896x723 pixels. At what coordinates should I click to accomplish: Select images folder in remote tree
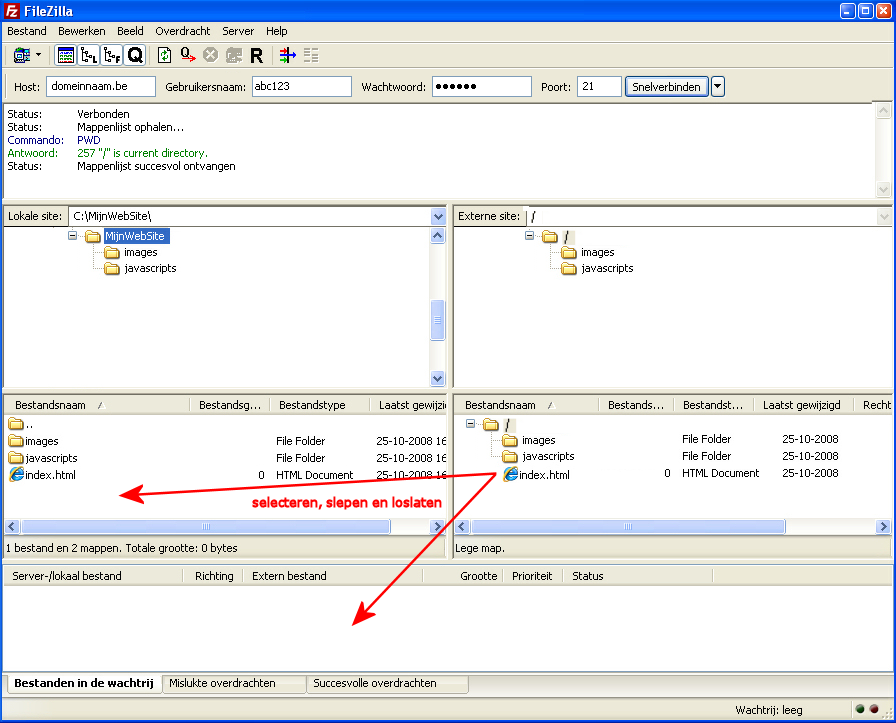click(598, 252)
